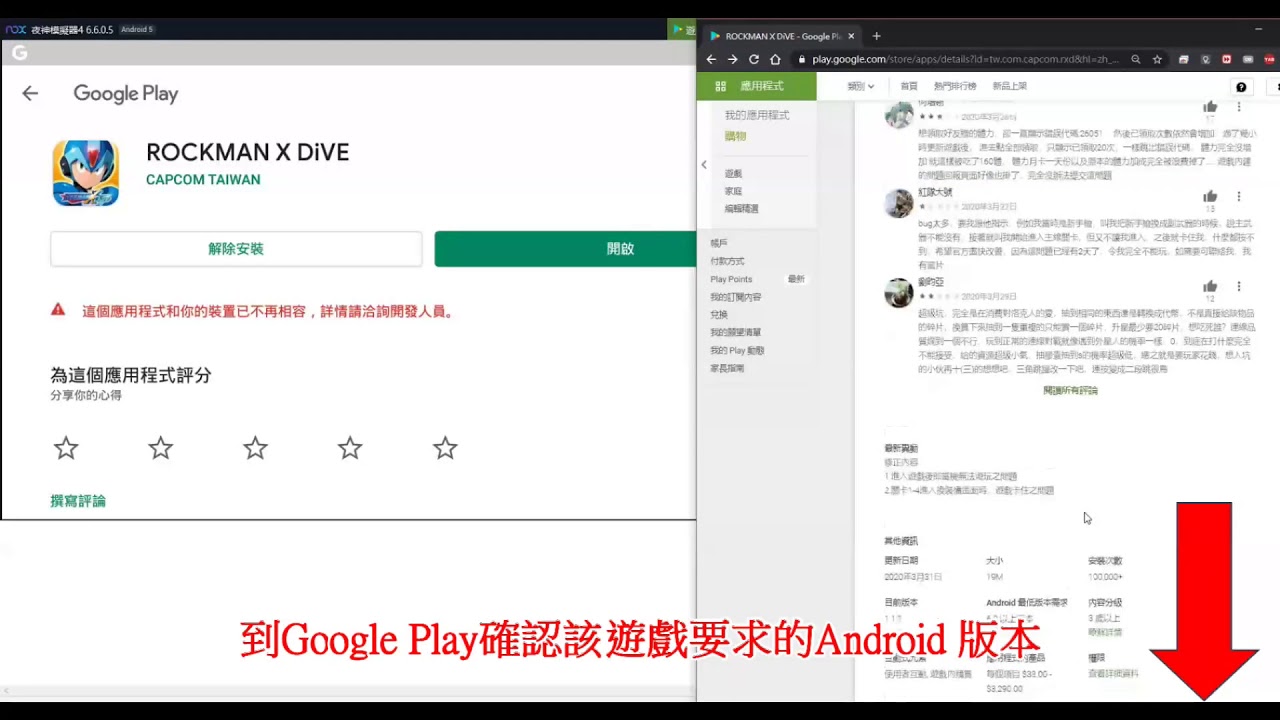This screenshot has height=720, width=1280.
Task: Open 家庭 family in sidebar
Action: [x=734, y=191]
